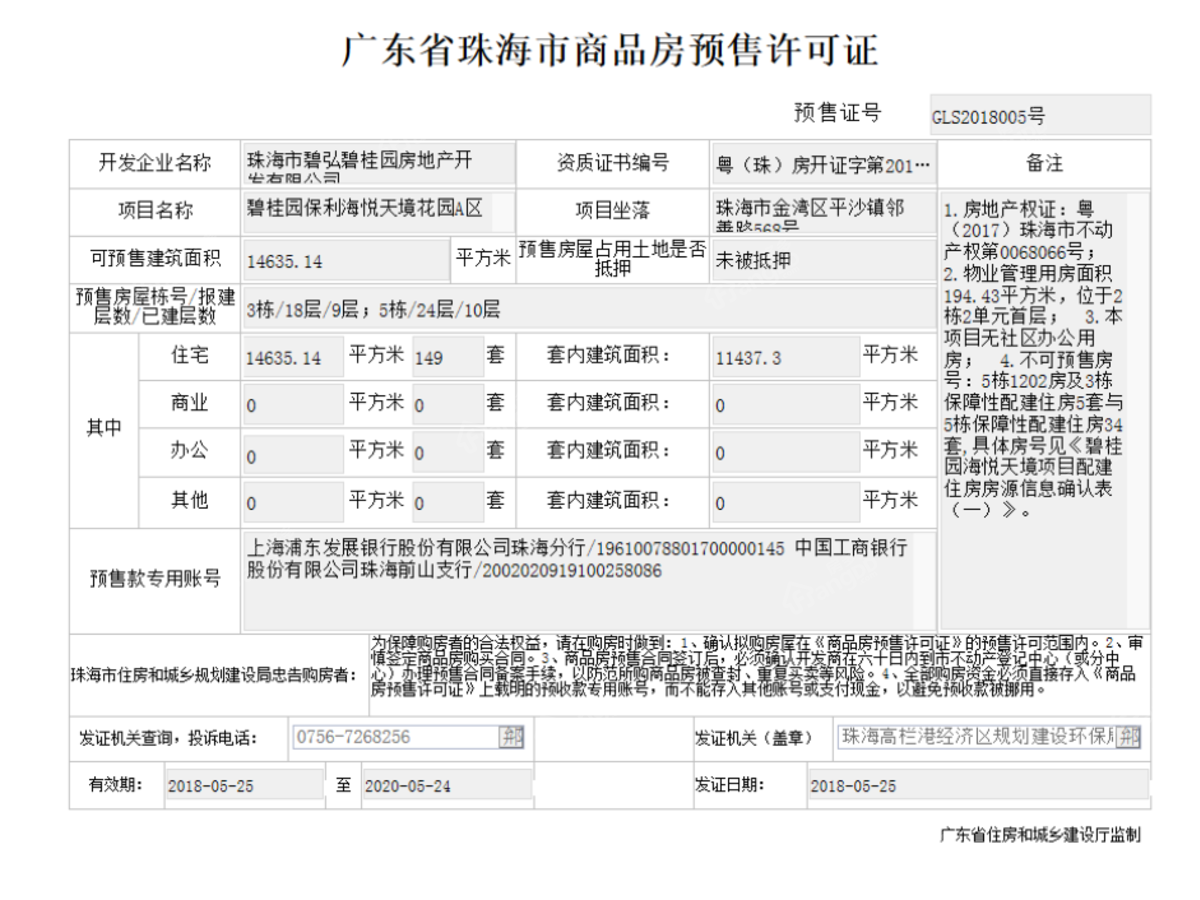This screenshot has width=1200, height=900.
Task: Click the 有效期 label
Action: coord(116,785)
